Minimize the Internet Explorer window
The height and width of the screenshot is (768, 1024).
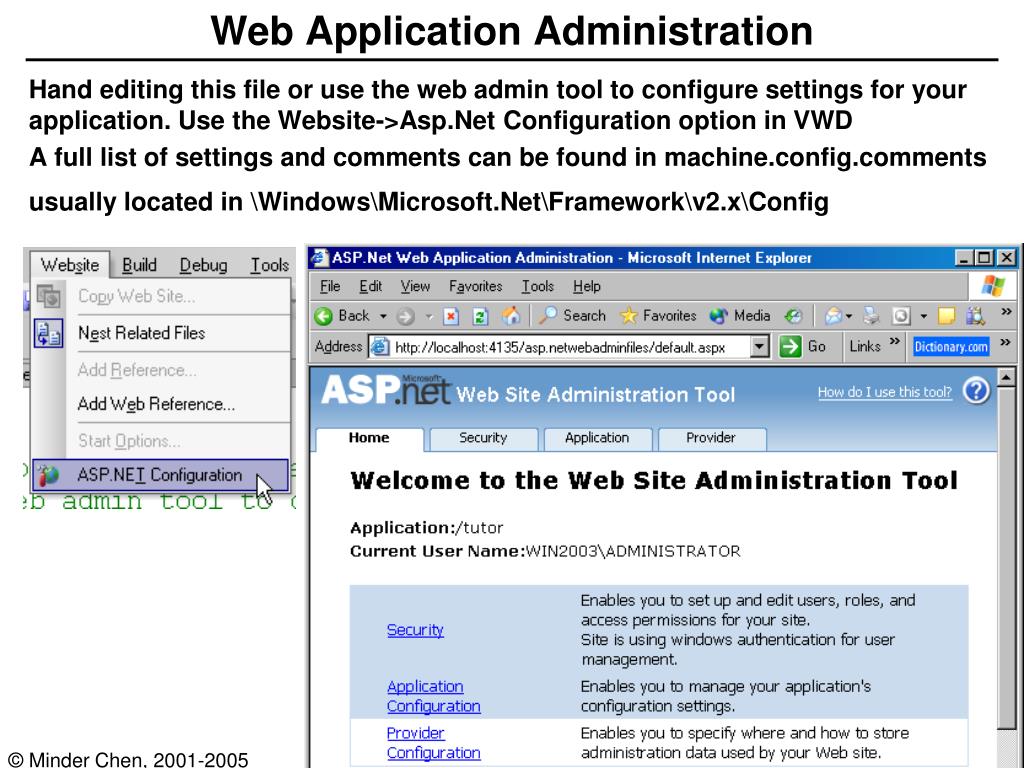pos(963,258)
